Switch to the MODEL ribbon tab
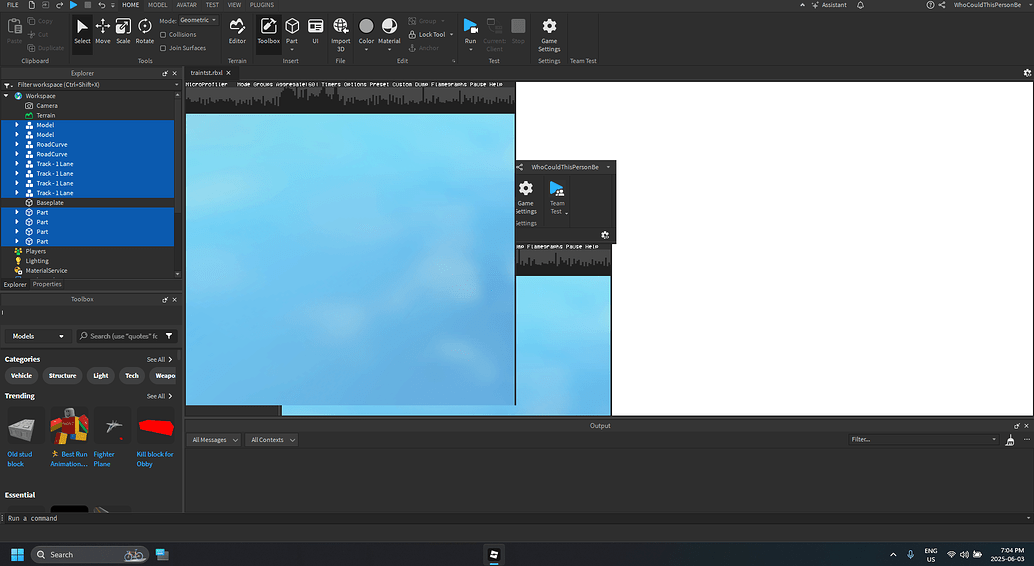This screenshot has width=1034, height=566. 158,5
